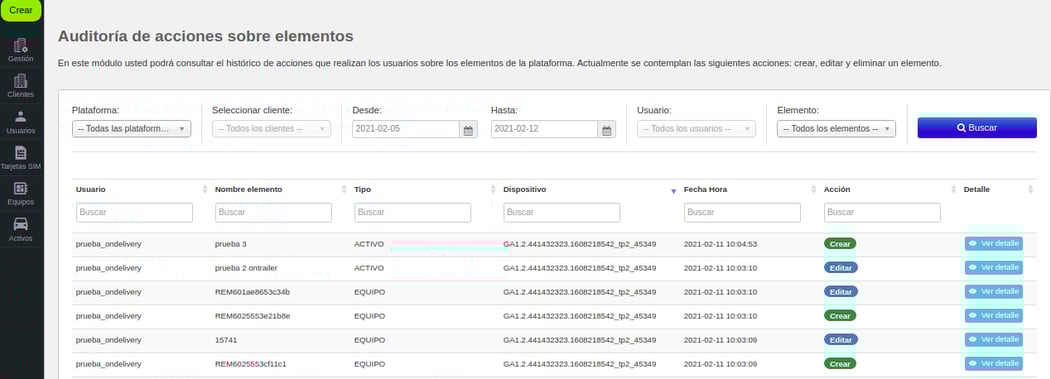
Task: Open the Usuarios sidebar icon
Action: click(21, 117)
